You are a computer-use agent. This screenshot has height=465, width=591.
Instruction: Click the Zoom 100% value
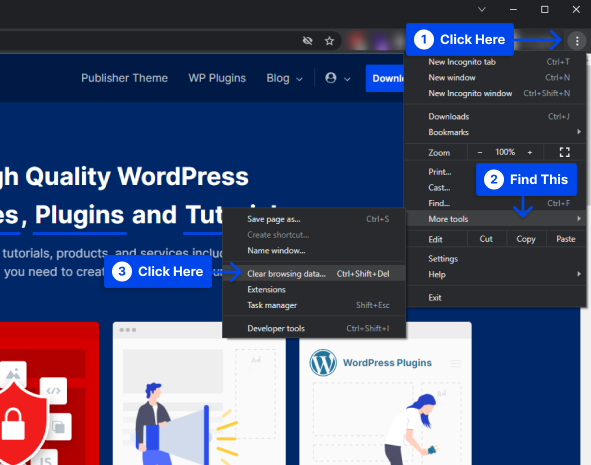pyautogui.click(x=505, y=152)
